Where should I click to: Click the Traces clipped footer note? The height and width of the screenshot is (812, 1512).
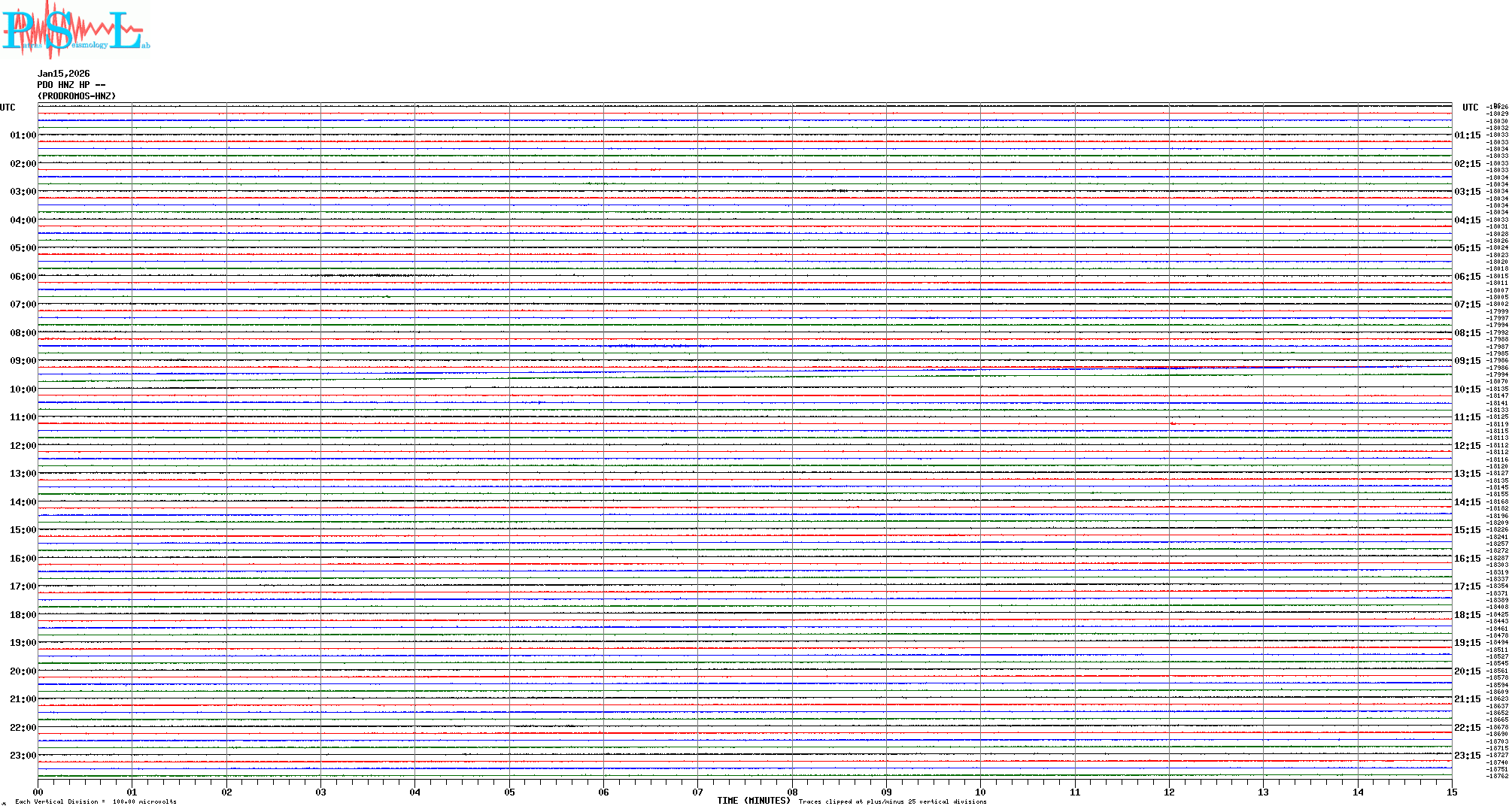pyautogui.click(x=892, y=801)
